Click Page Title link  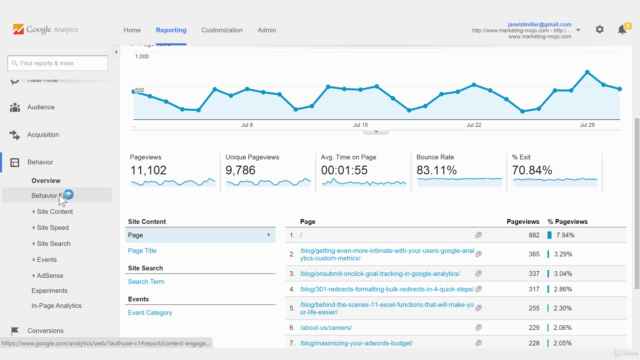pos(142,251)
